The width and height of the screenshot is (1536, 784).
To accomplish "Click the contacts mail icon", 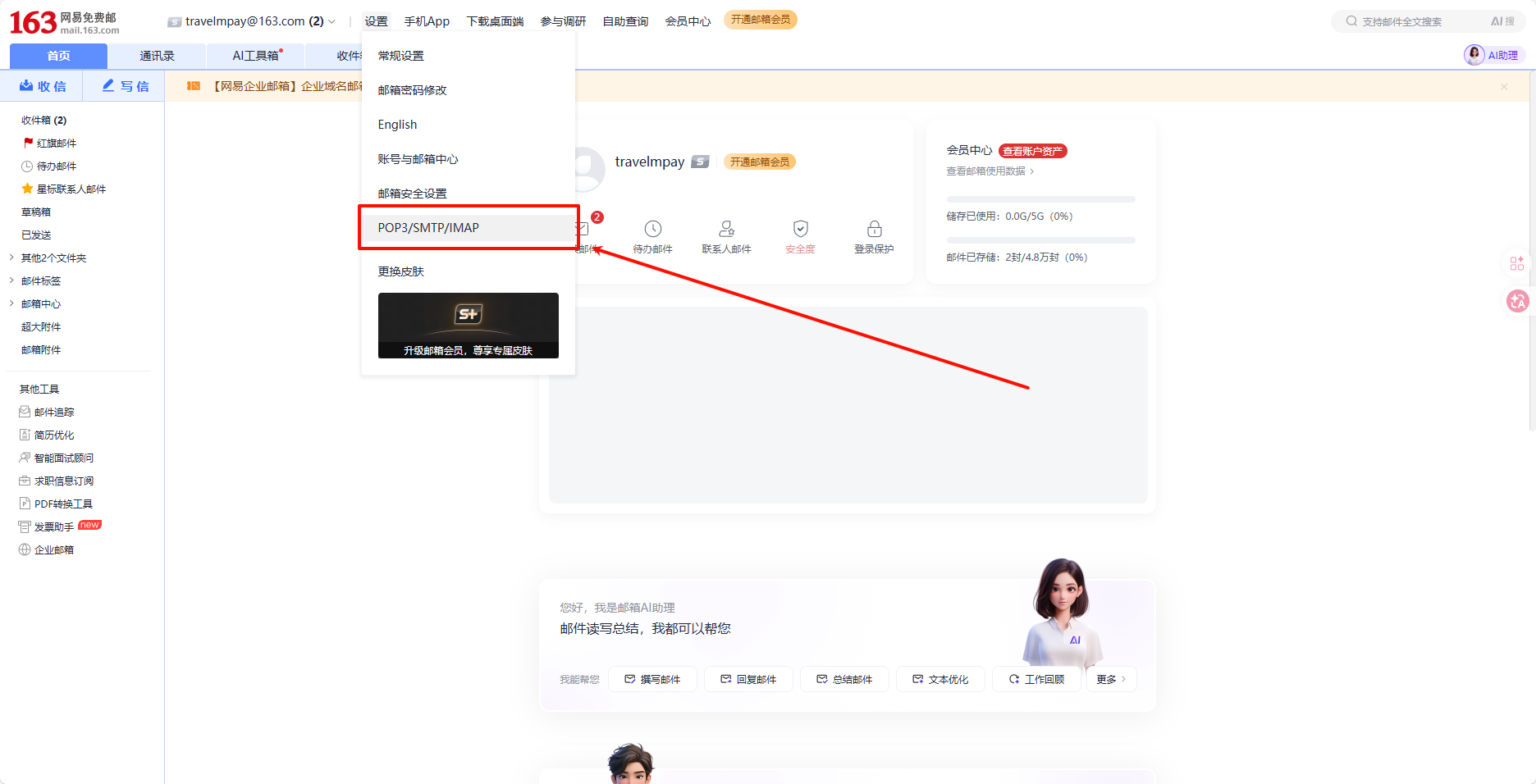I will 726,229.
